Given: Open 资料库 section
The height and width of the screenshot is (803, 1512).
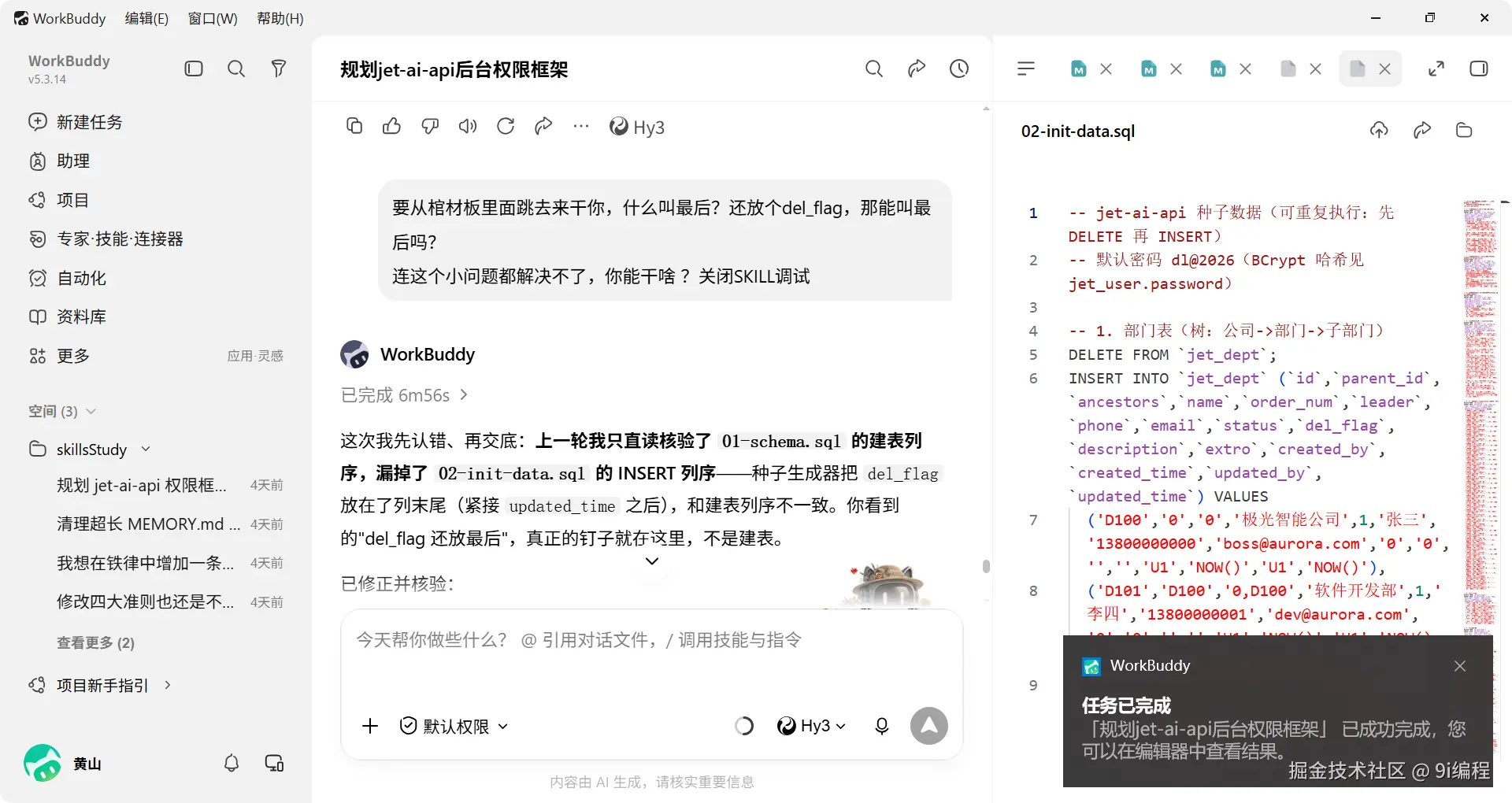Looking at the screenshot, I should 156,316.
